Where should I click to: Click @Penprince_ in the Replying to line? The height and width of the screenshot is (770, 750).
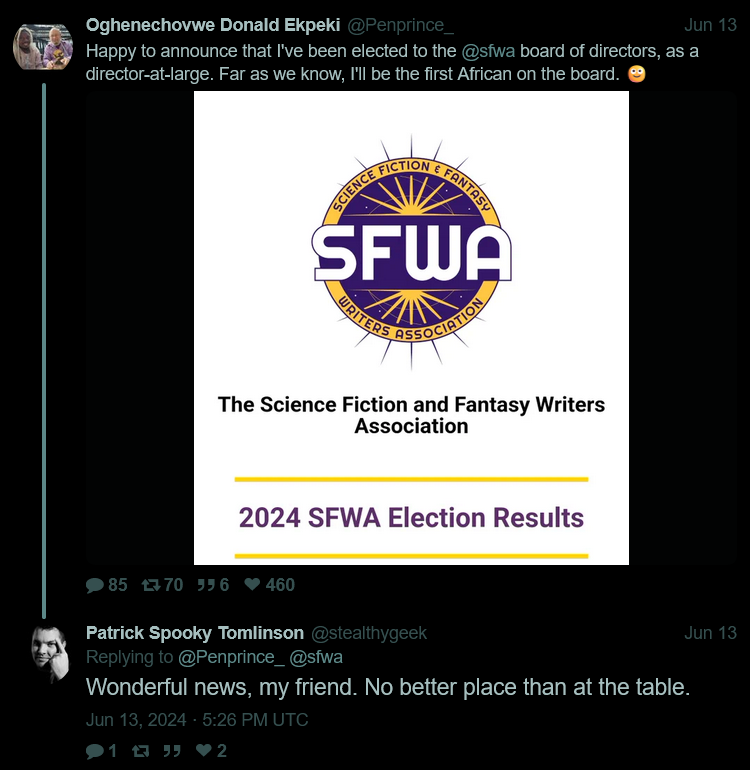point(231,657)
